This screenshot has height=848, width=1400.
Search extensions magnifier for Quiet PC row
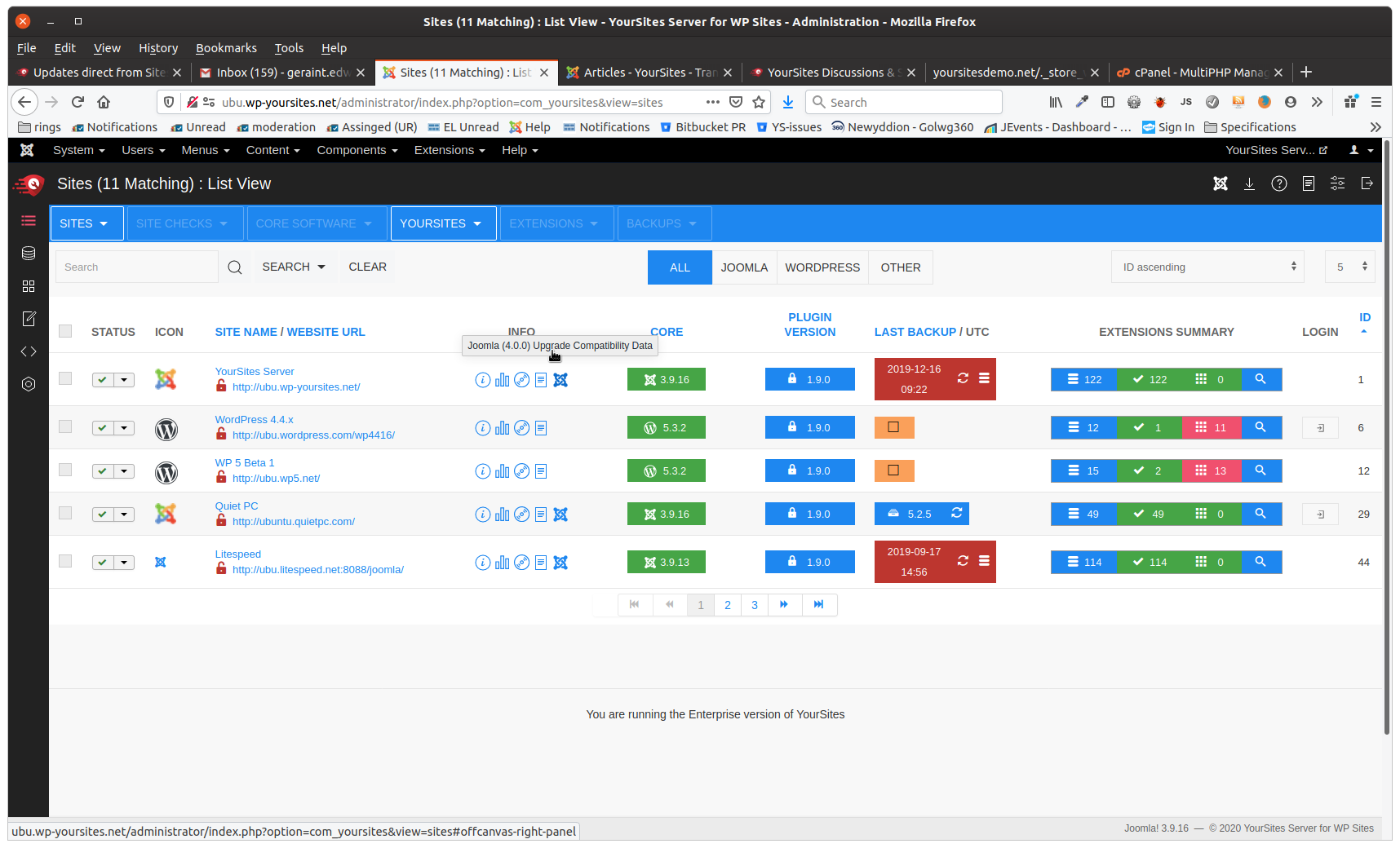pos(1260,514)
